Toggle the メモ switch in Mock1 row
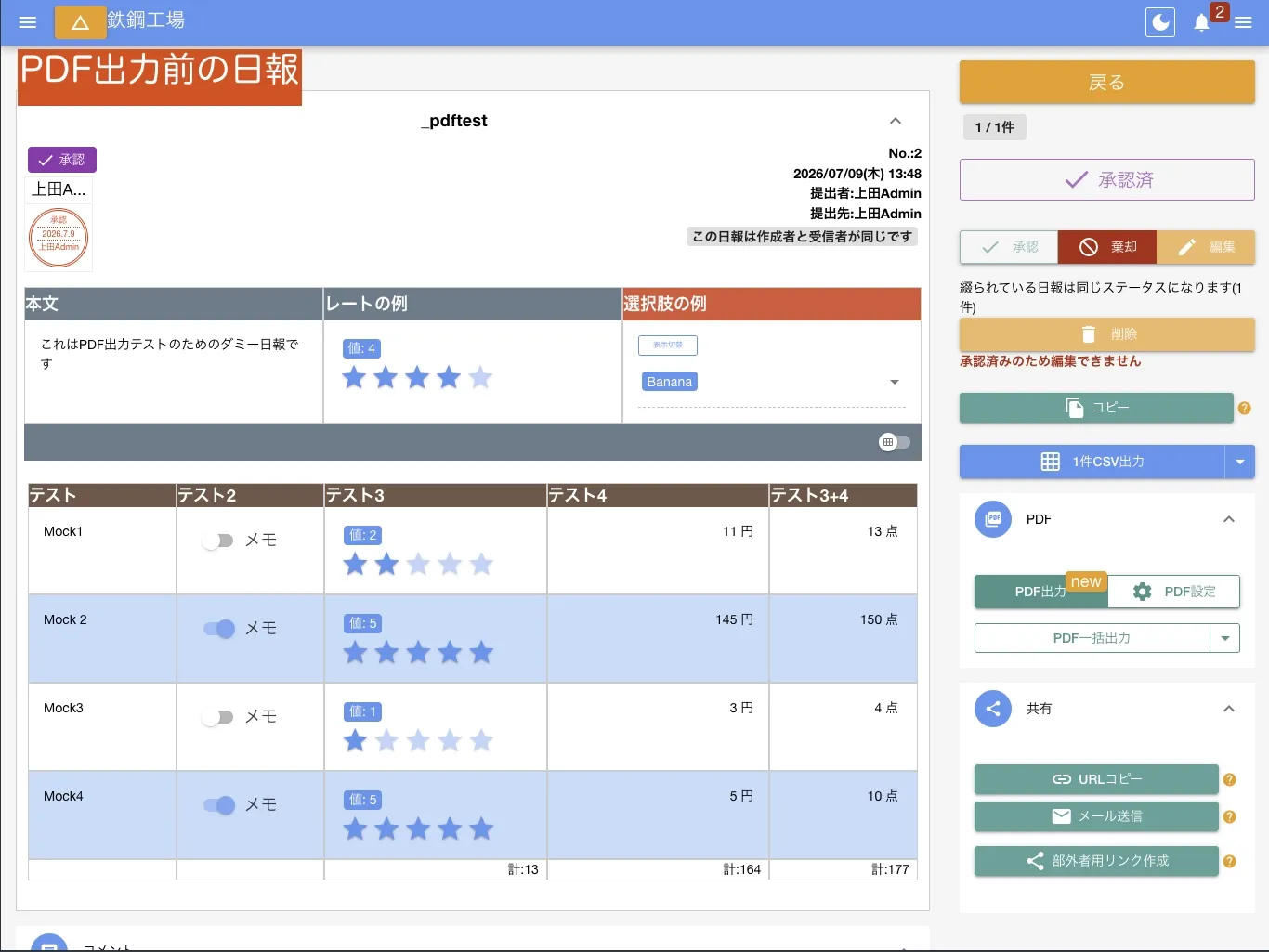This screenshot has width=1269, height=952. pyautogui.click(x=217, y=541)
